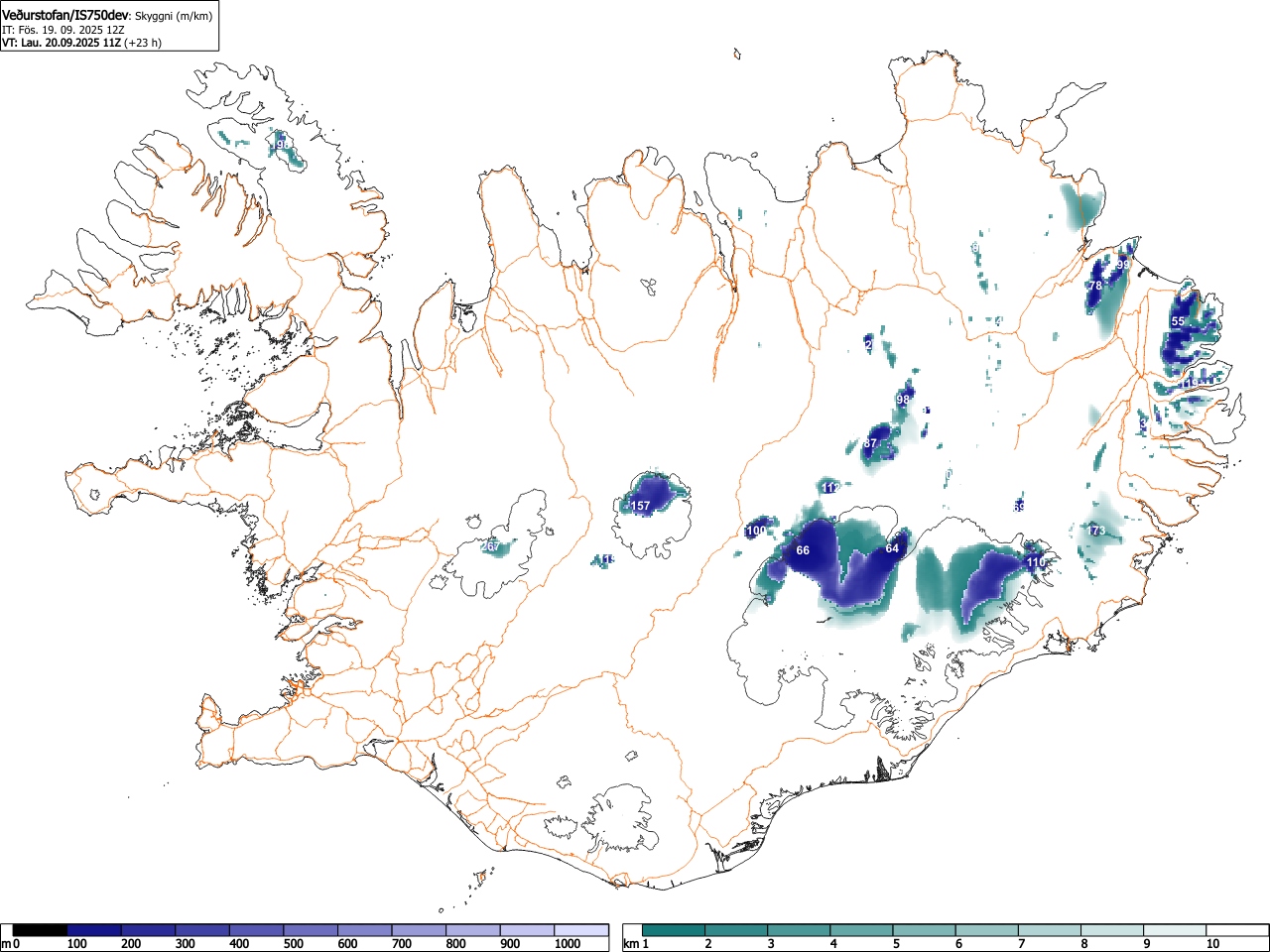
Task: Select the 87 visibility value on the map
Action: 870,443
